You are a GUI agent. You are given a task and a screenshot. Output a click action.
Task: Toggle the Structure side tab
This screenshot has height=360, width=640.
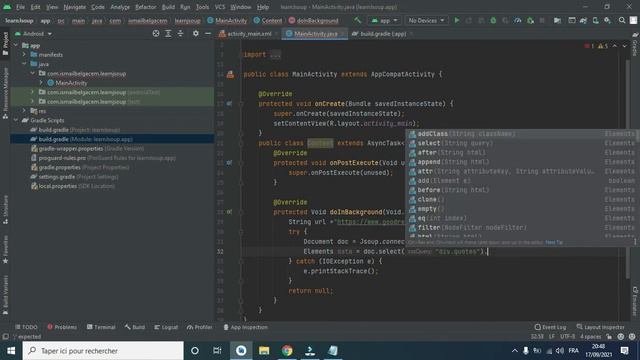point(5,209)
